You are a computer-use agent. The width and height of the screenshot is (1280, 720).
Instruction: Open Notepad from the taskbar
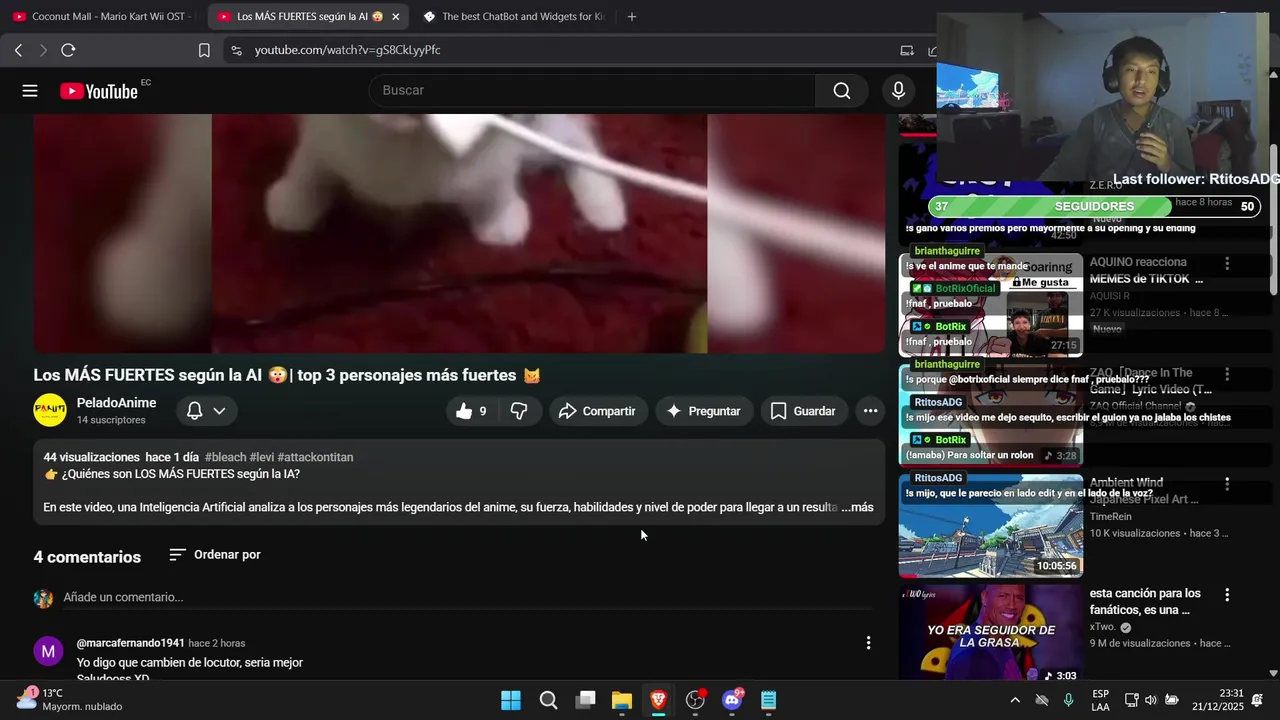(x=768, y=700)
